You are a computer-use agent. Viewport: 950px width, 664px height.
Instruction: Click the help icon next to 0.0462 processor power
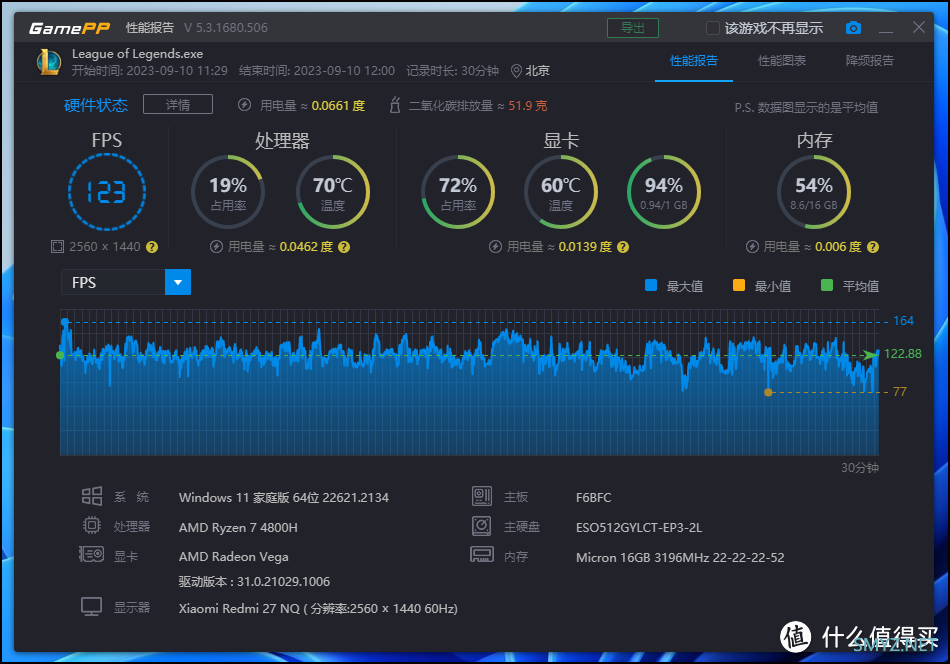pos(344,247)
